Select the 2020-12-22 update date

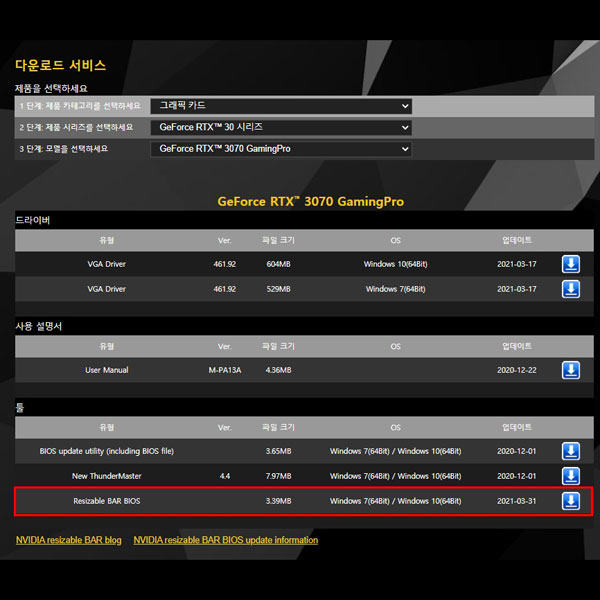click(x=517, y=370)
